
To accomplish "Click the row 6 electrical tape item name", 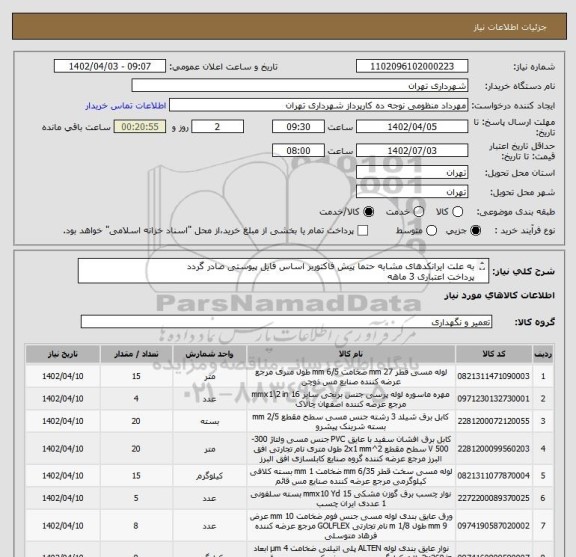I will [351, 499].
